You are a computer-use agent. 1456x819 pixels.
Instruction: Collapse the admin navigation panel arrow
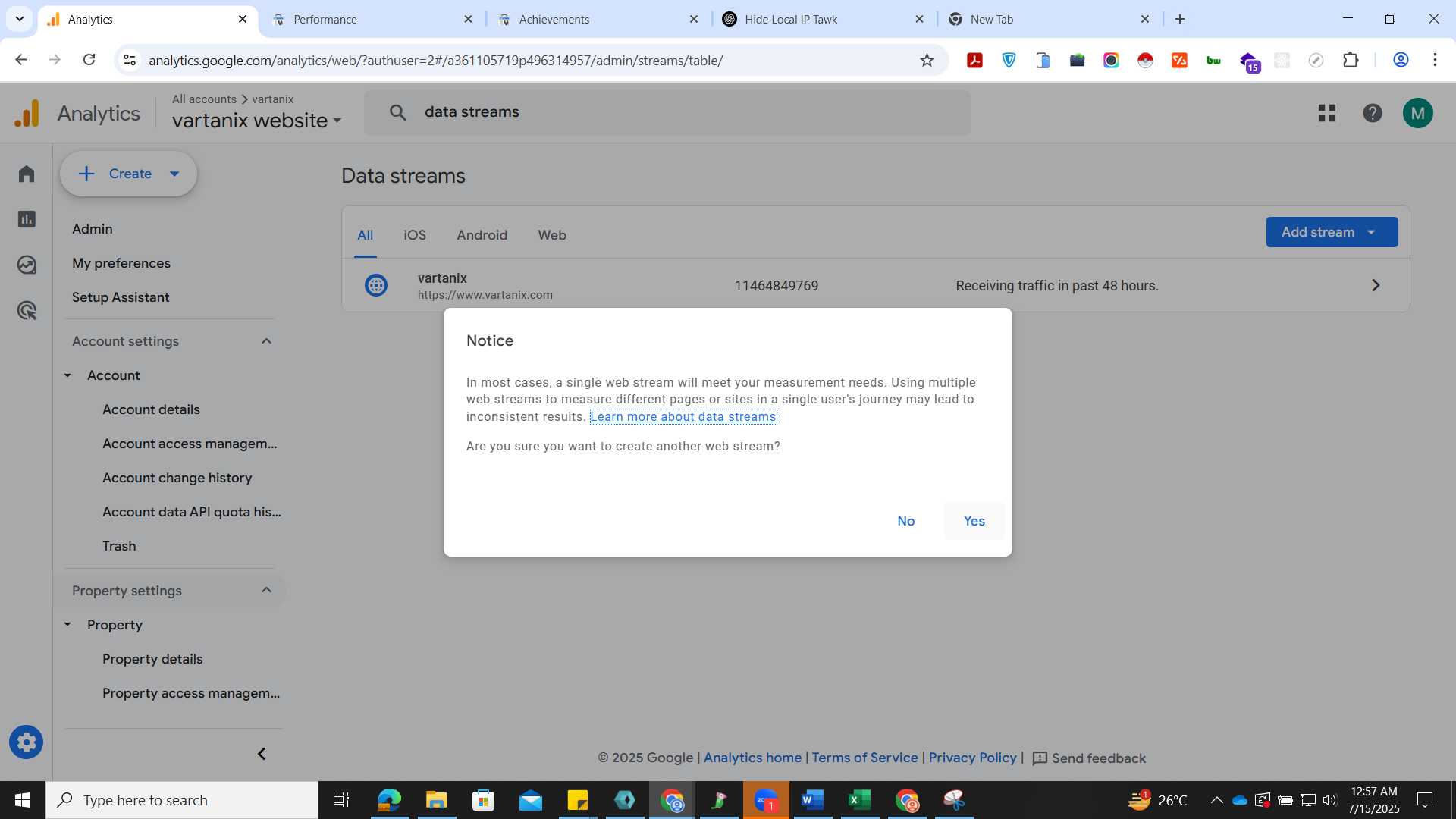(262, 754)
